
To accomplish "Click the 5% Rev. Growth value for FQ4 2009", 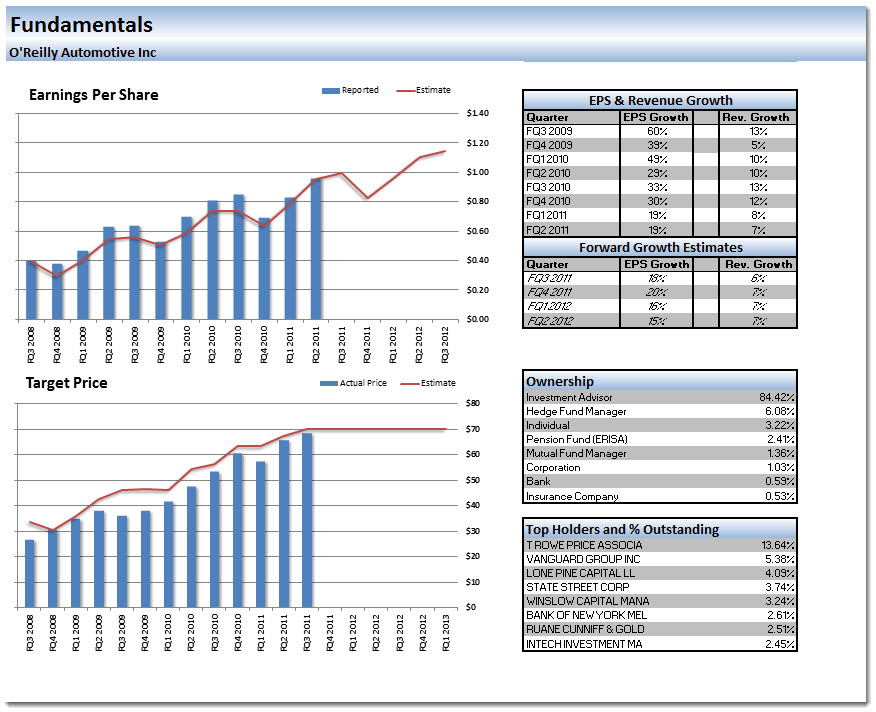I will (x=758, y=145).
